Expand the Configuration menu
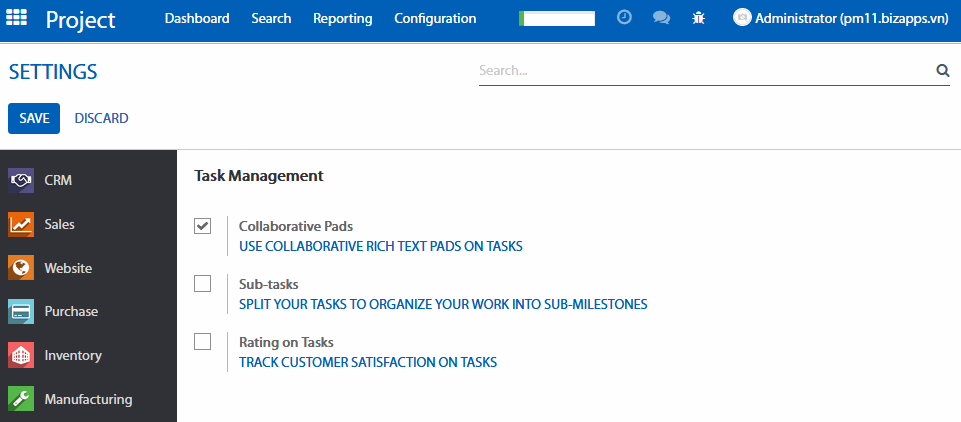Screen dimensions: 961x422 [x=435, y=18]
